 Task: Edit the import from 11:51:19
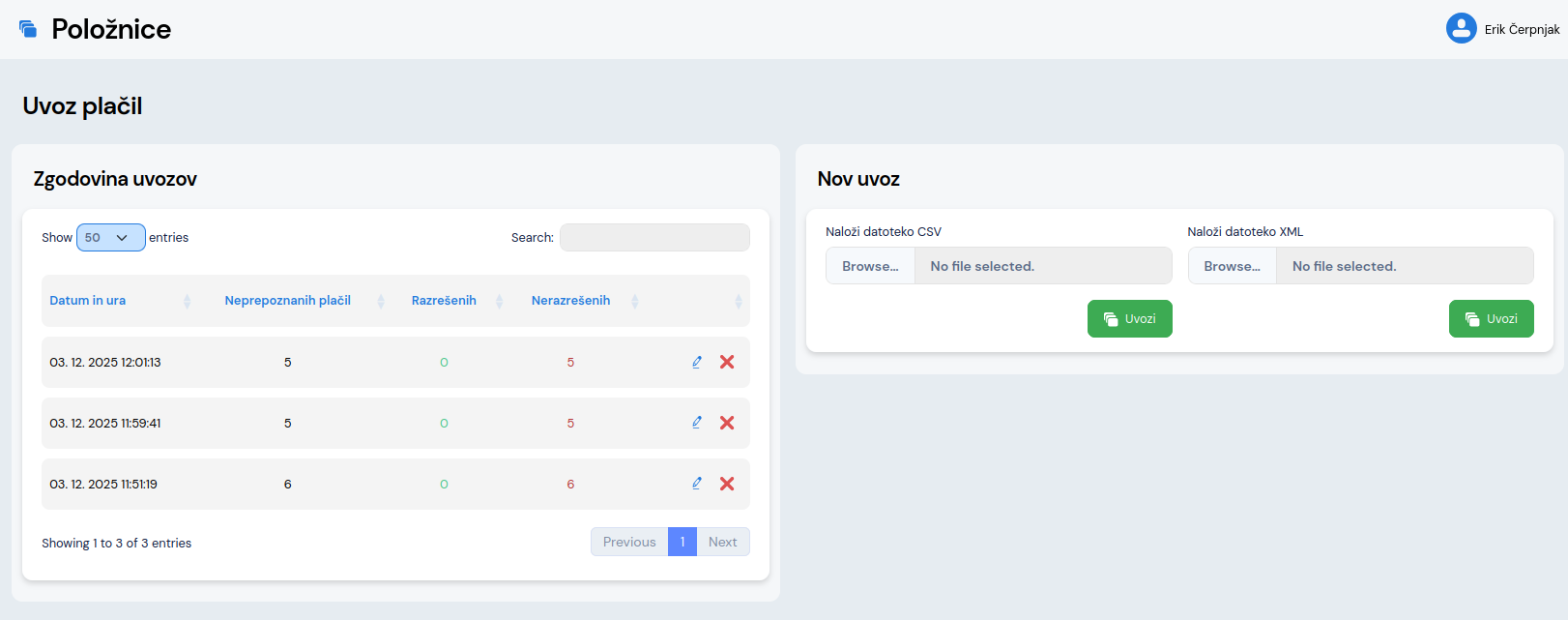click(697, 484)
